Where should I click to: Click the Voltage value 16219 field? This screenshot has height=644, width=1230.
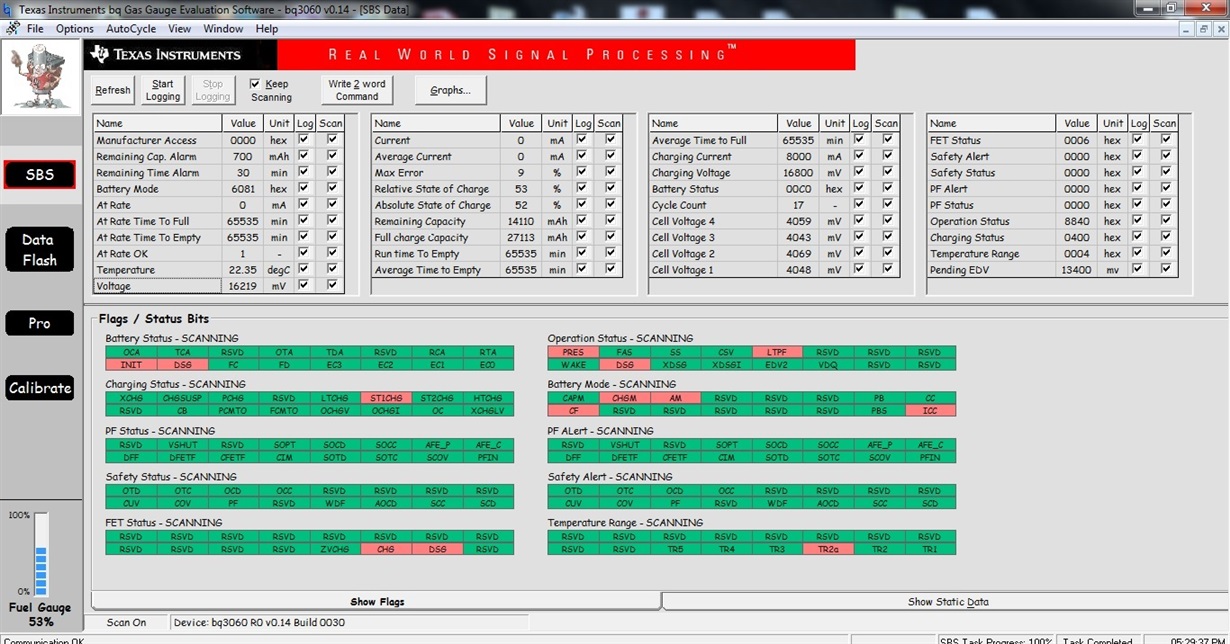(243, 285)
